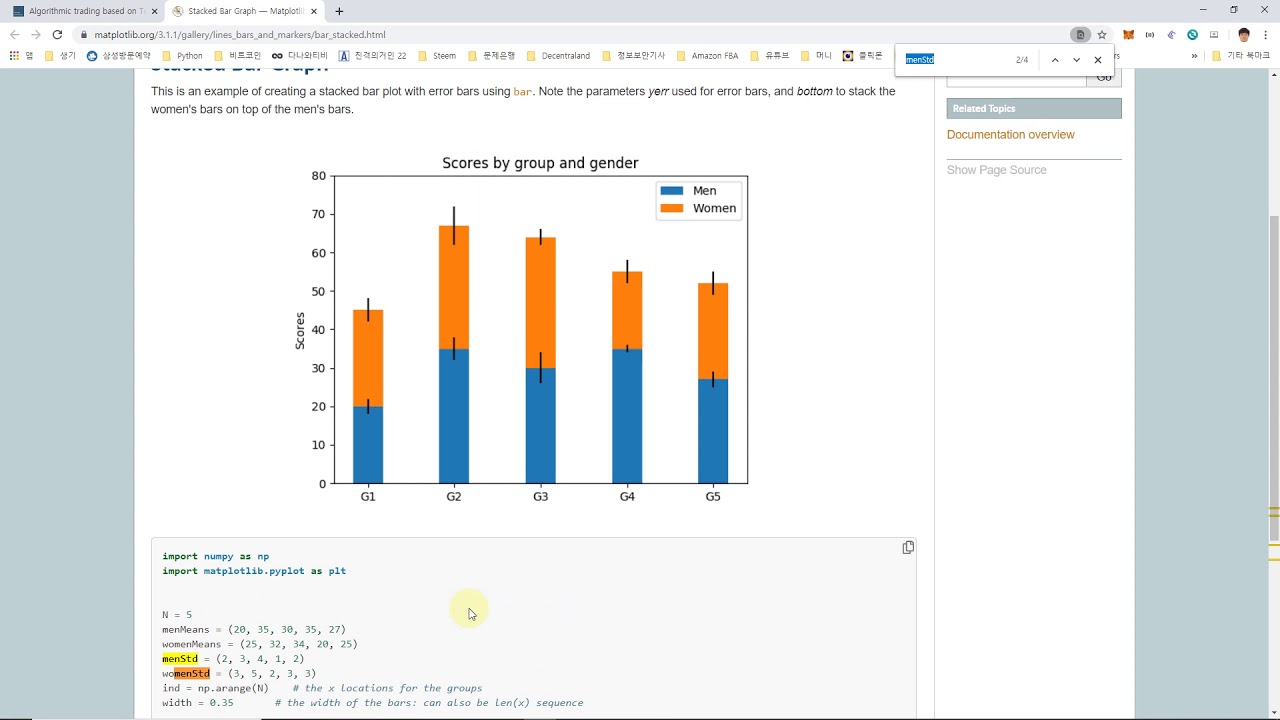Click the Men legend blue swatch
The image size is (1280, 720).
pos(671,191)
